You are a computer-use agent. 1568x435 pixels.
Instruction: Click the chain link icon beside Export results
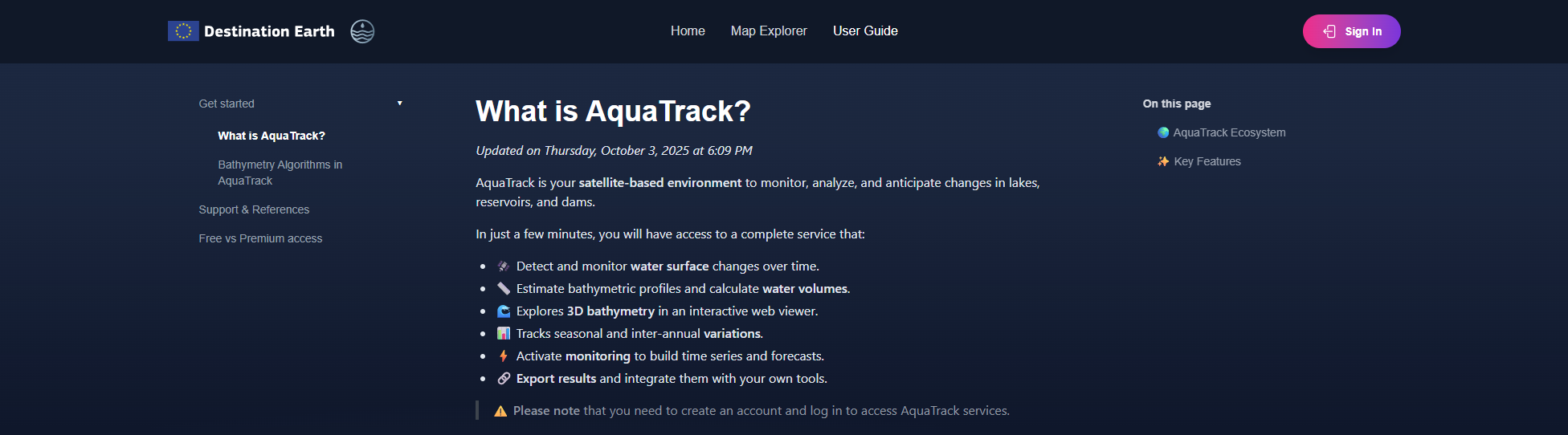[504, 379]
